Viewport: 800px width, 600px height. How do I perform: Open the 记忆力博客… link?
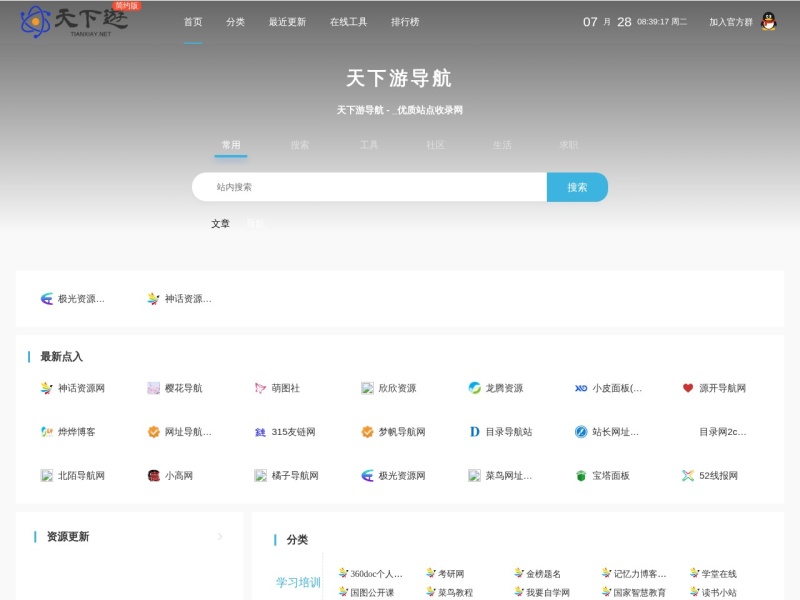[640, 574]
